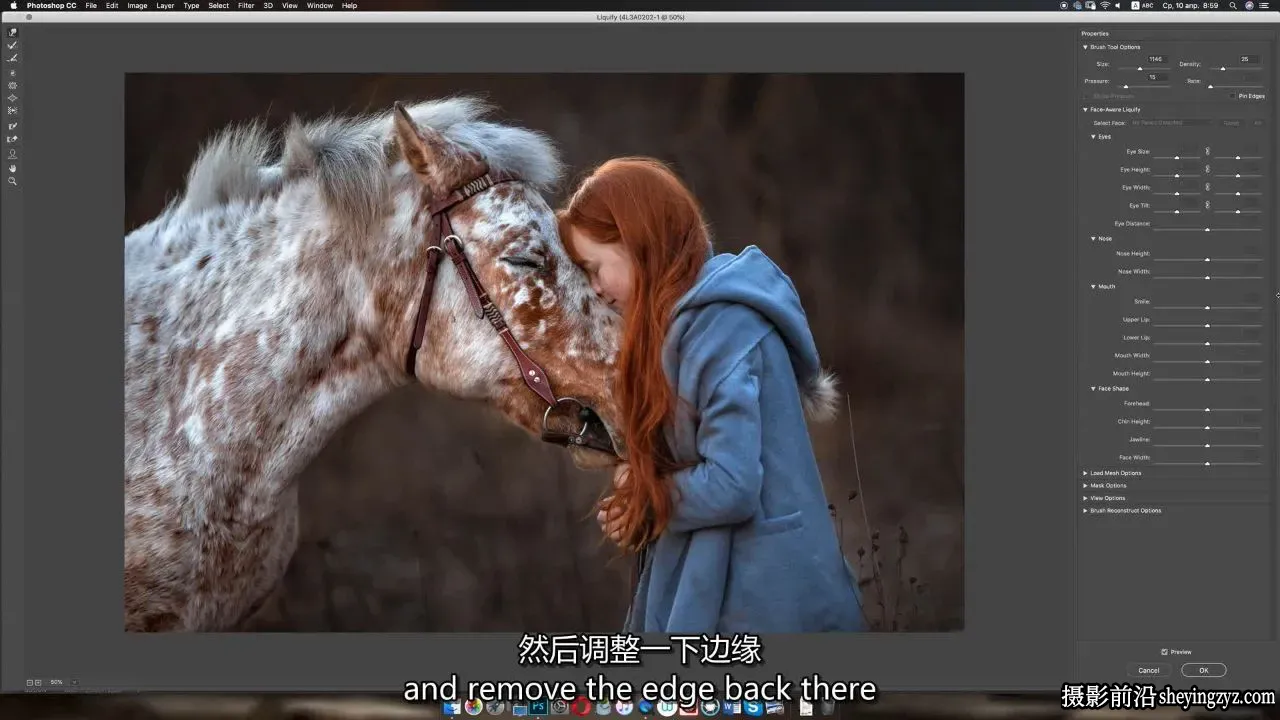Click Cancel in Liquify dialog

pyautogui.click(x=1149, y=670)
